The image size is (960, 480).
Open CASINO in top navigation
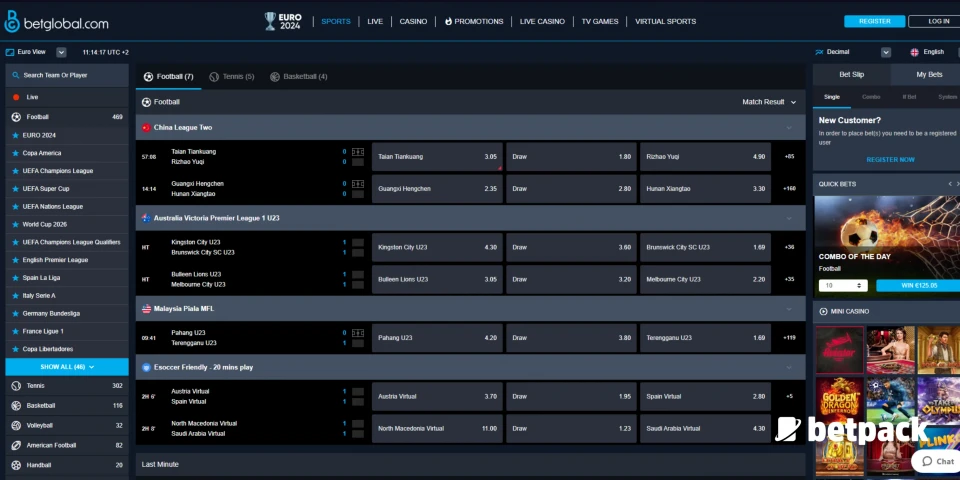pos(413,21)
